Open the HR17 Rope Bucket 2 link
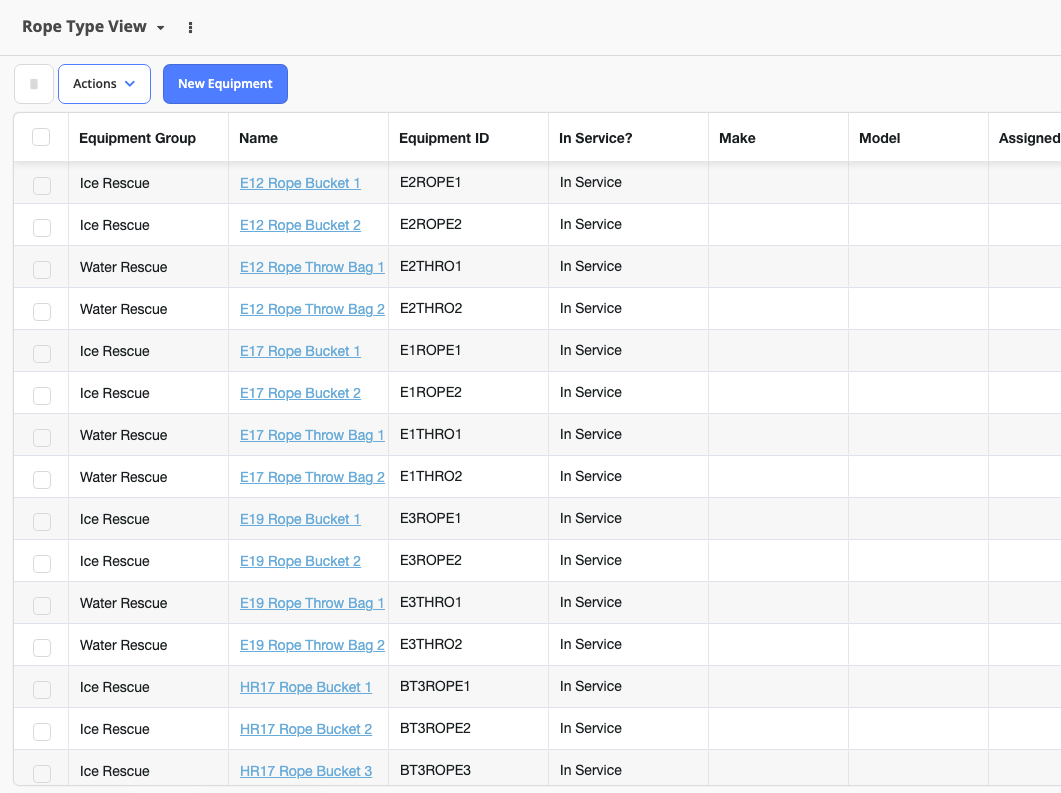 tap(306, 729)
